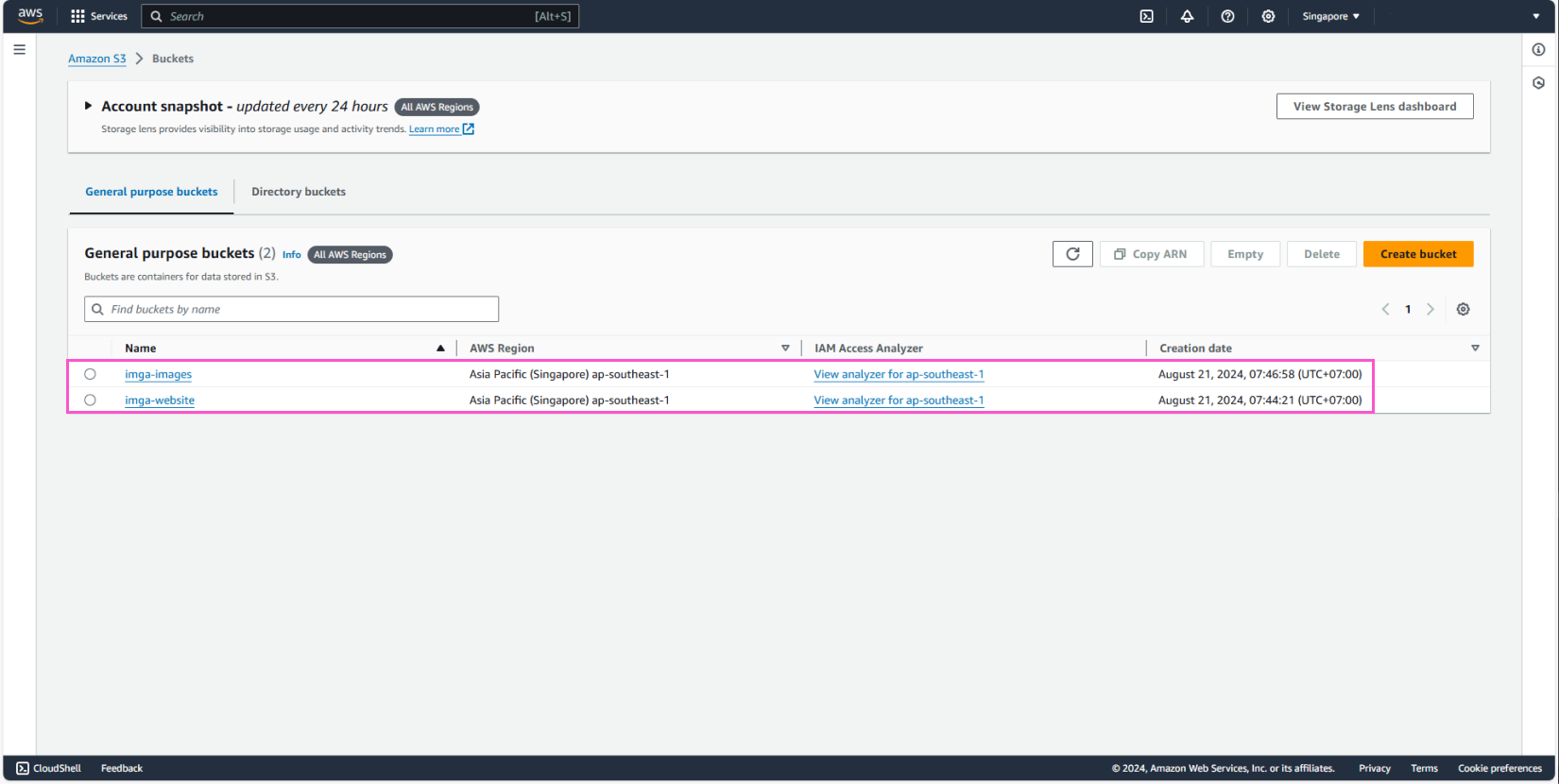Open the Privacy footer link
This screenshot has width=1559, height=784.
click(x=1375, y=768)
